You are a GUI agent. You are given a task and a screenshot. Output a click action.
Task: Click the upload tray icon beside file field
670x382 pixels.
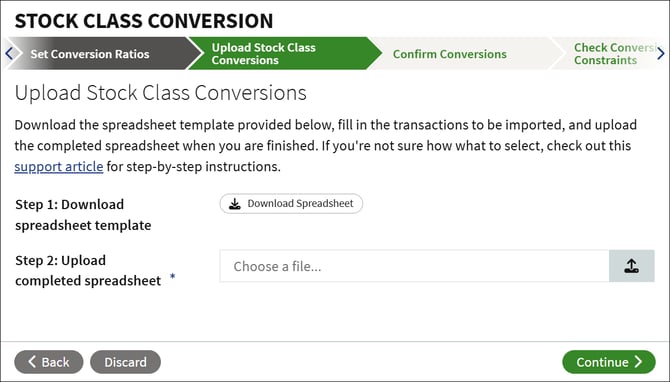pos(632,266)
